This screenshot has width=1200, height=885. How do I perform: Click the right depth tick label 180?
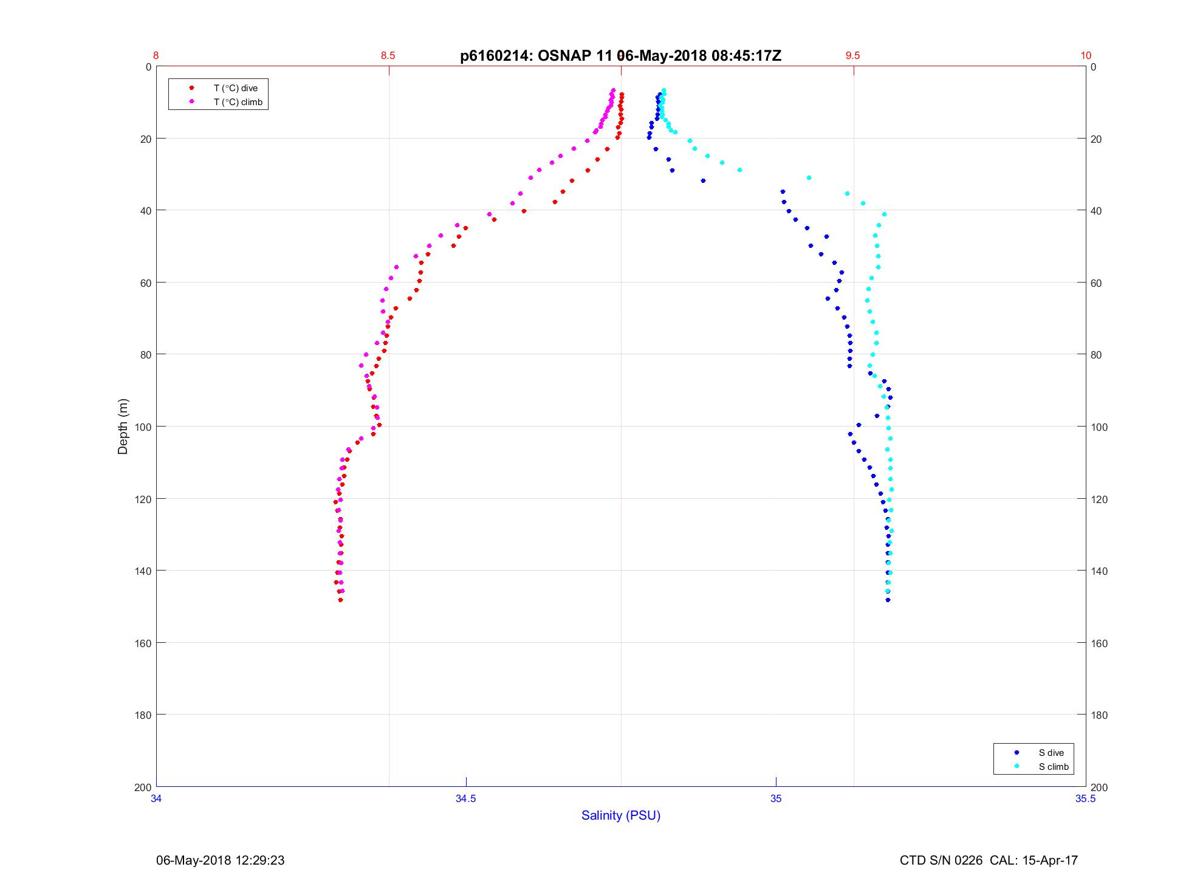[x=1100, y=715]
